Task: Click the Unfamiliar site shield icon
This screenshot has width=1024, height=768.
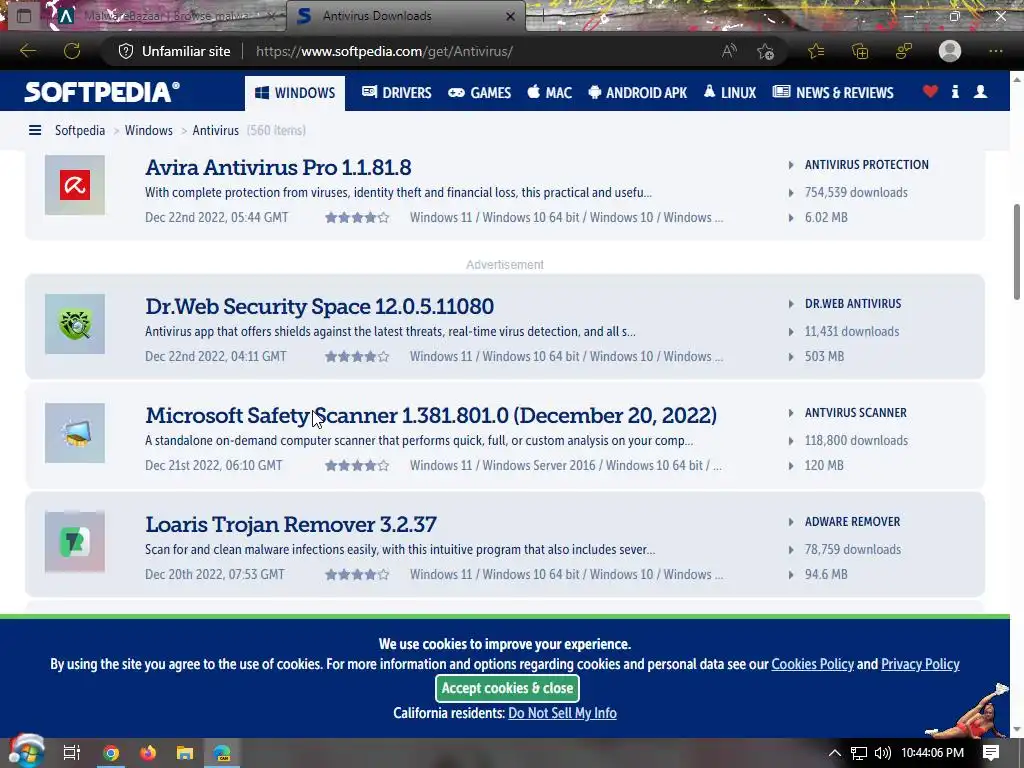Action: click(x=126, y=51)
